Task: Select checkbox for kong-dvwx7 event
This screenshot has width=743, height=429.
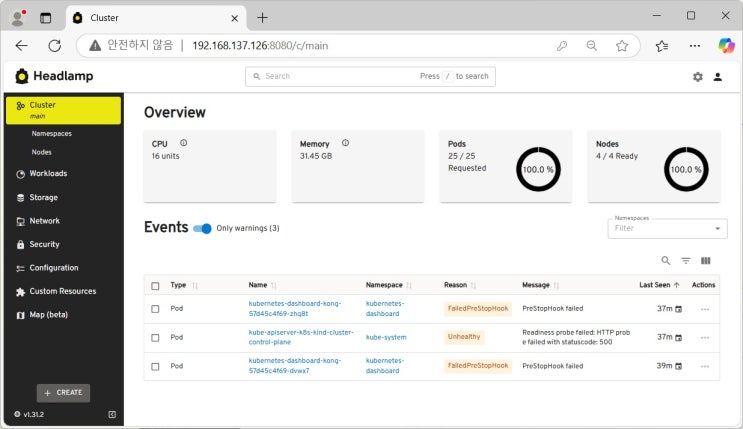Action: pyautogui.click(x=155, y=366)
